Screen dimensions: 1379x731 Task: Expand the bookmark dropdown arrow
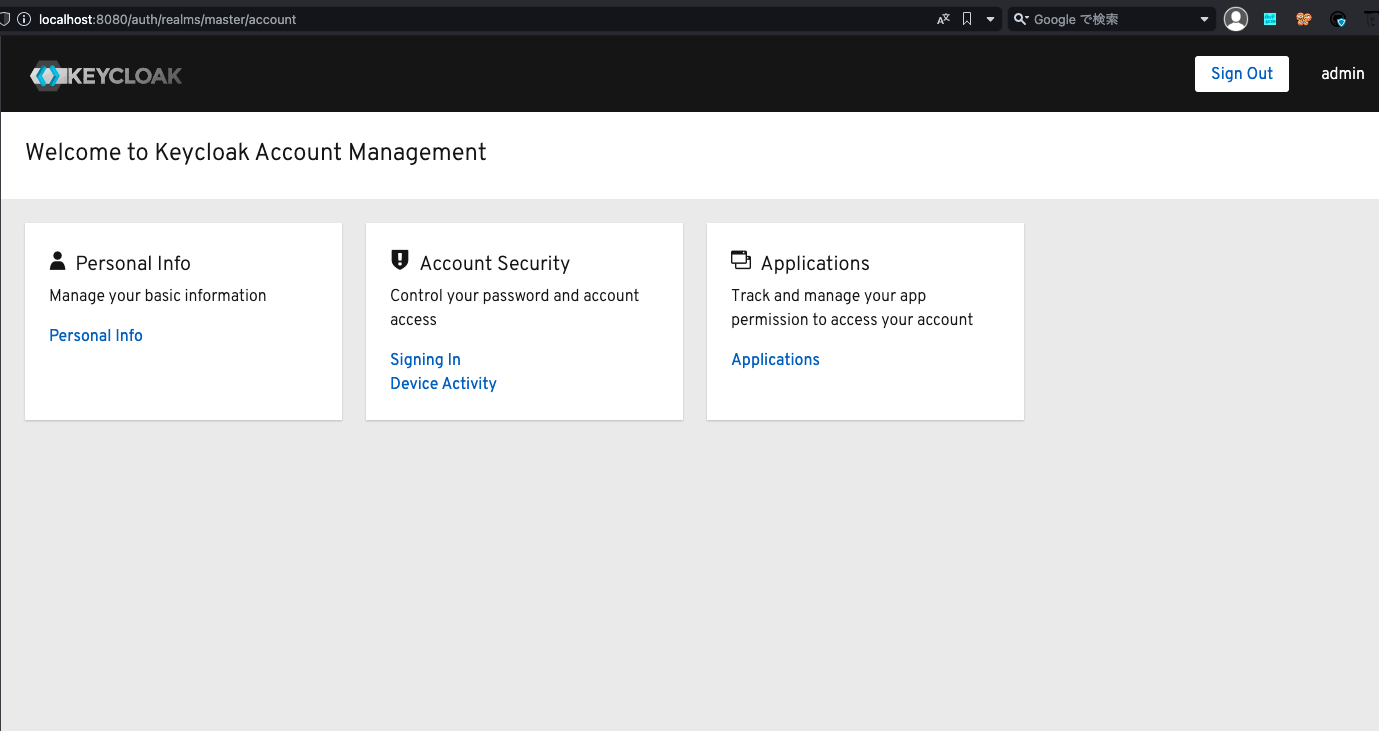[x=990, y=19]
